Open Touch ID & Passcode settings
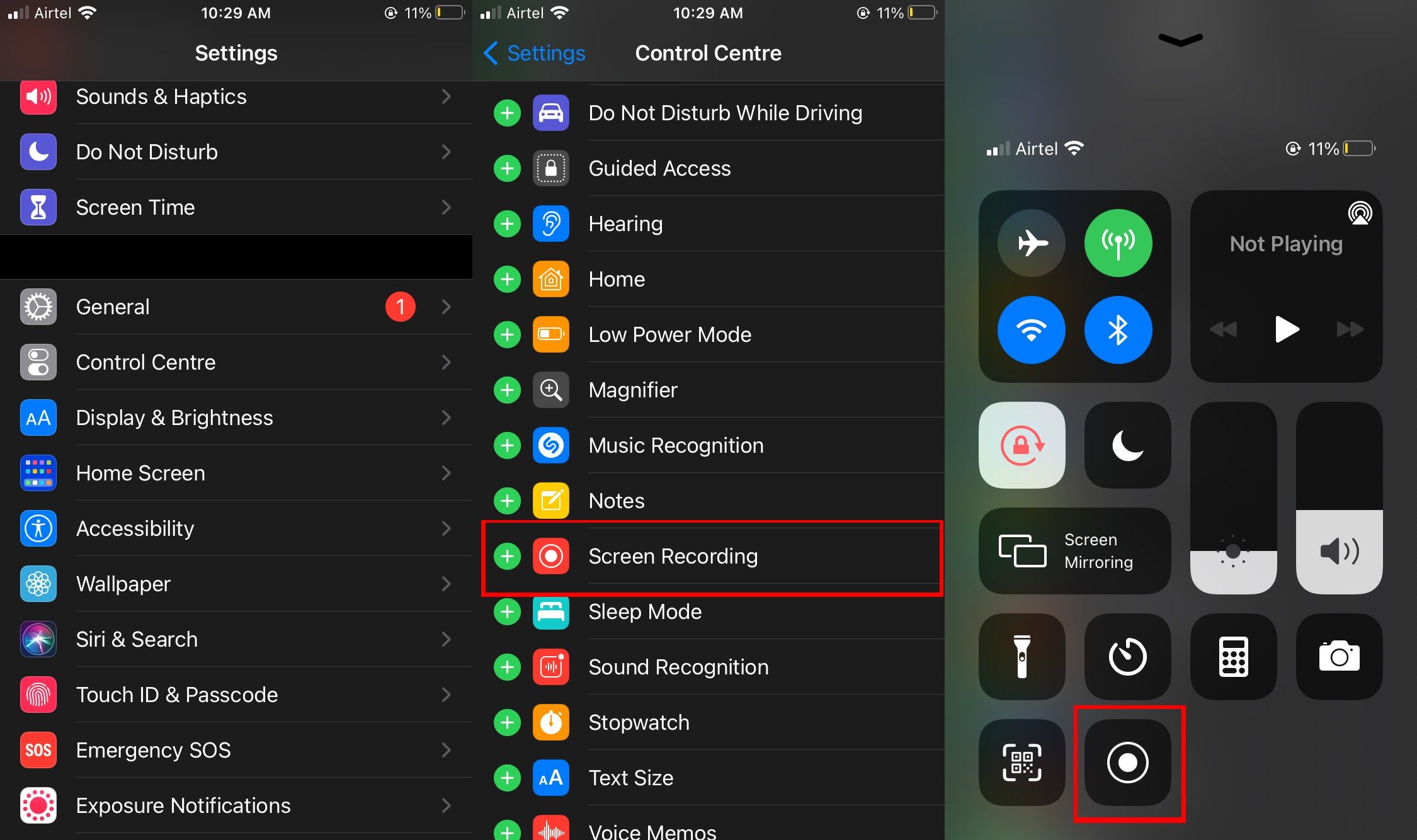 point(235,693)
